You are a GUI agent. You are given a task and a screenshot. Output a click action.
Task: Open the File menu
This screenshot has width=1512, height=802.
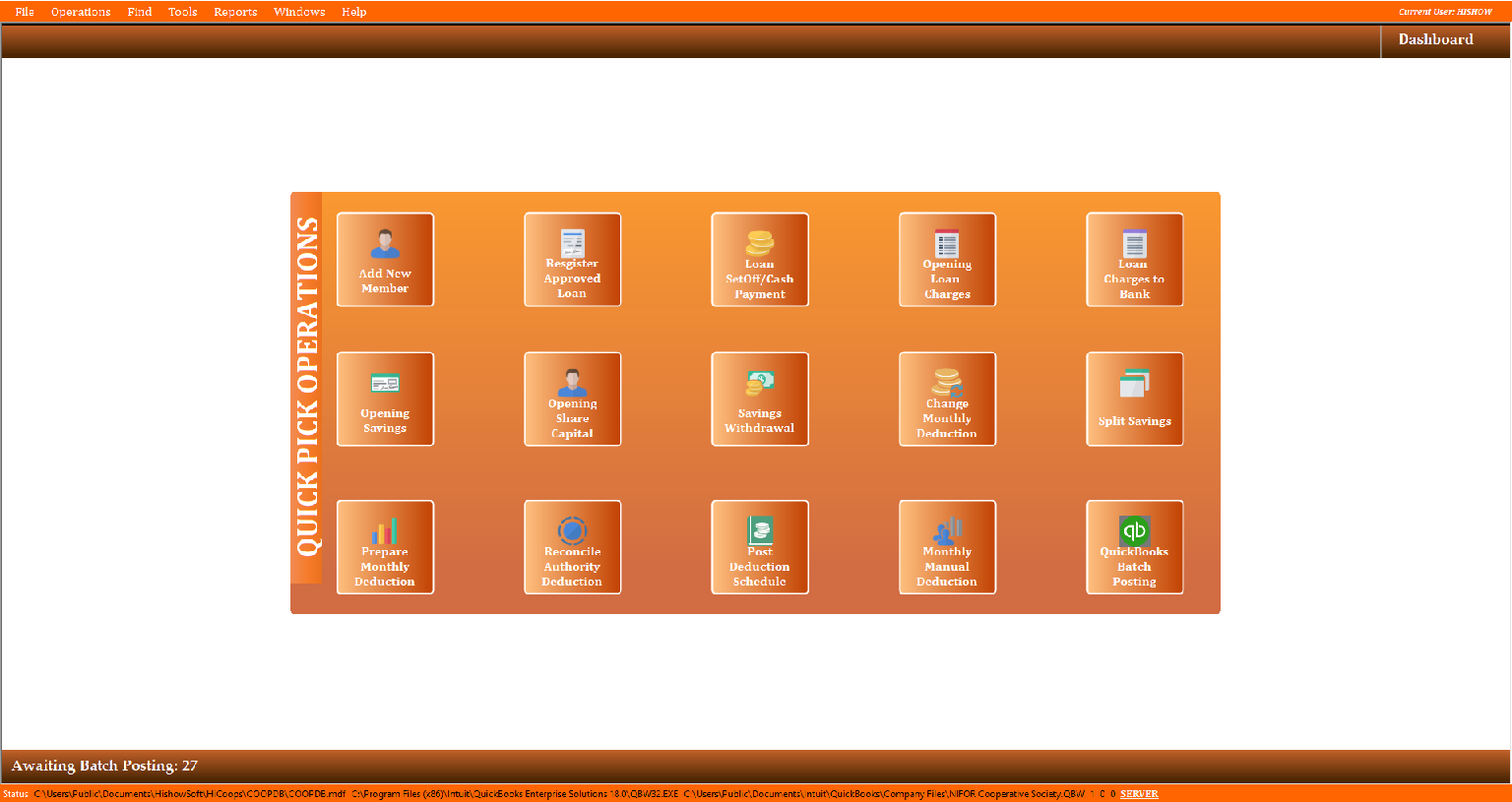point(25,12)
